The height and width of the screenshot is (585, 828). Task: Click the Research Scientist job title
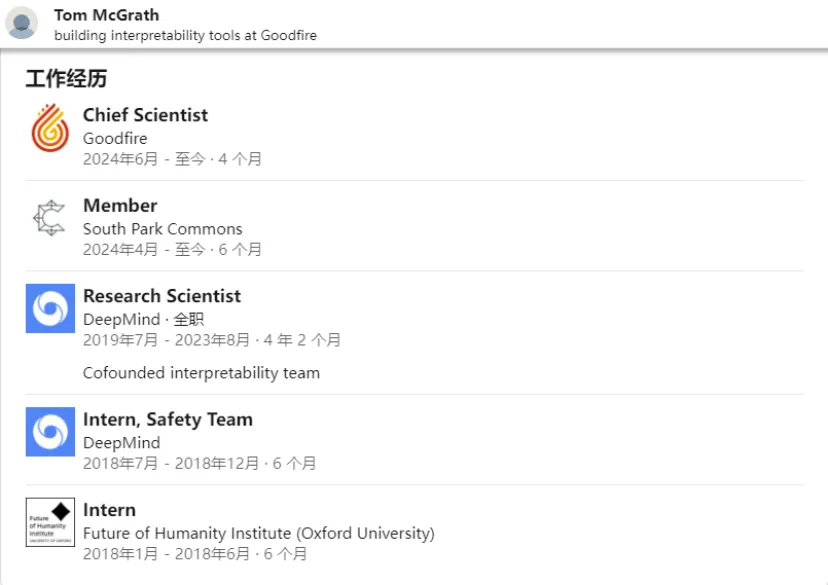pyautogui.click(x=162, y=296)
